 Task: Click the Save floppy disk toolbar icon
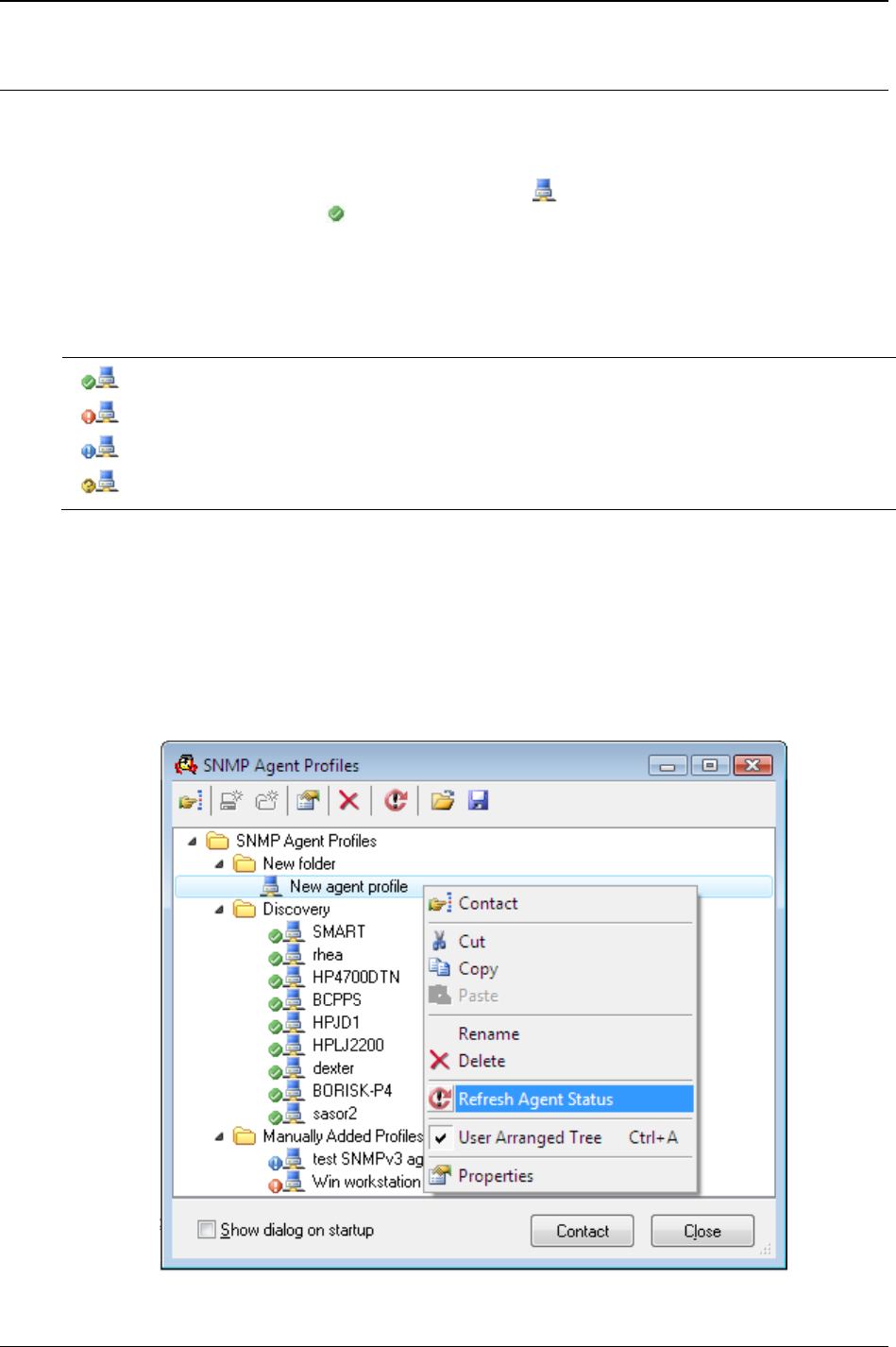click(479, 801)
